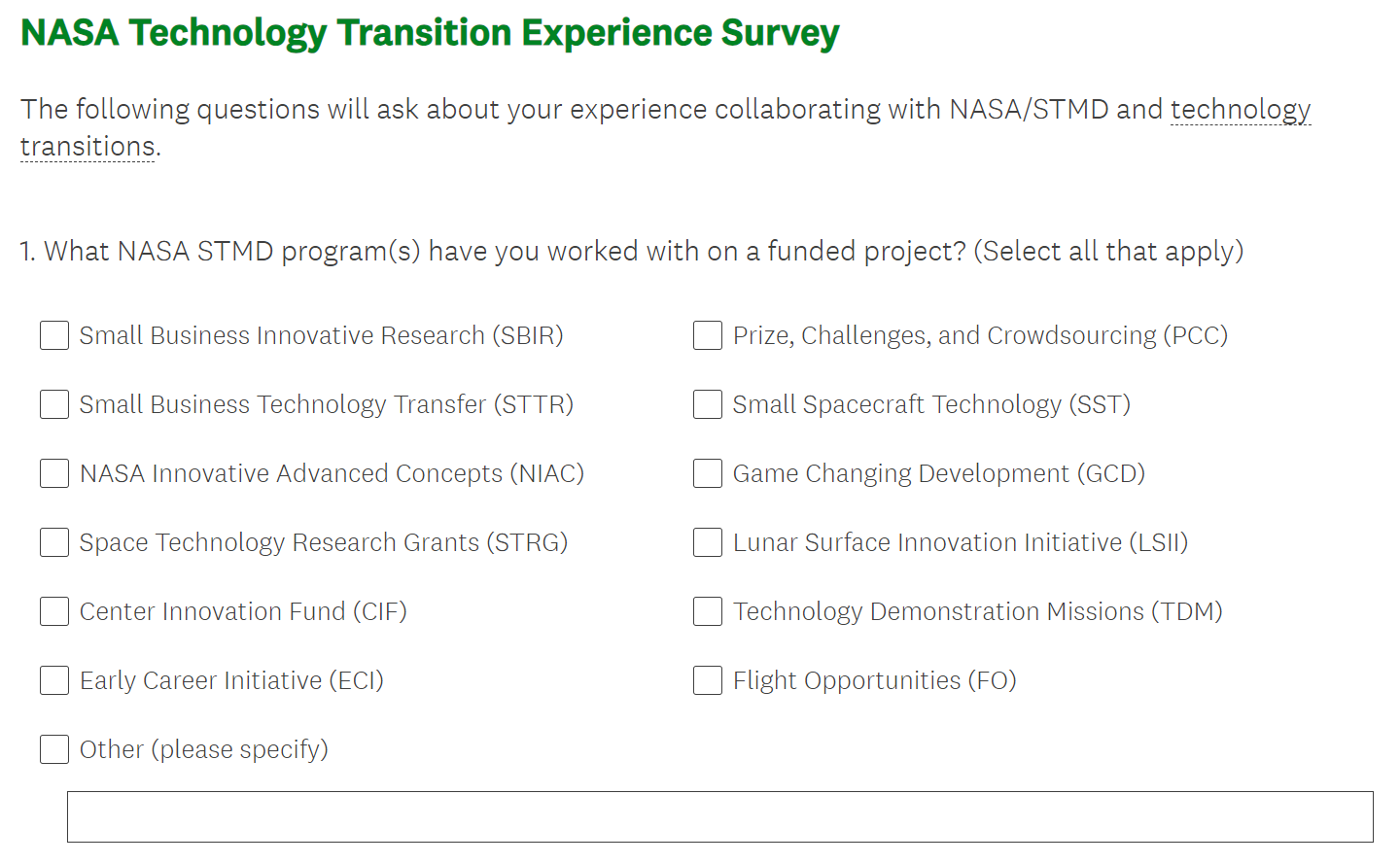
Task: Tick the Other (please specify) checkbox
Action: [54, 749]
